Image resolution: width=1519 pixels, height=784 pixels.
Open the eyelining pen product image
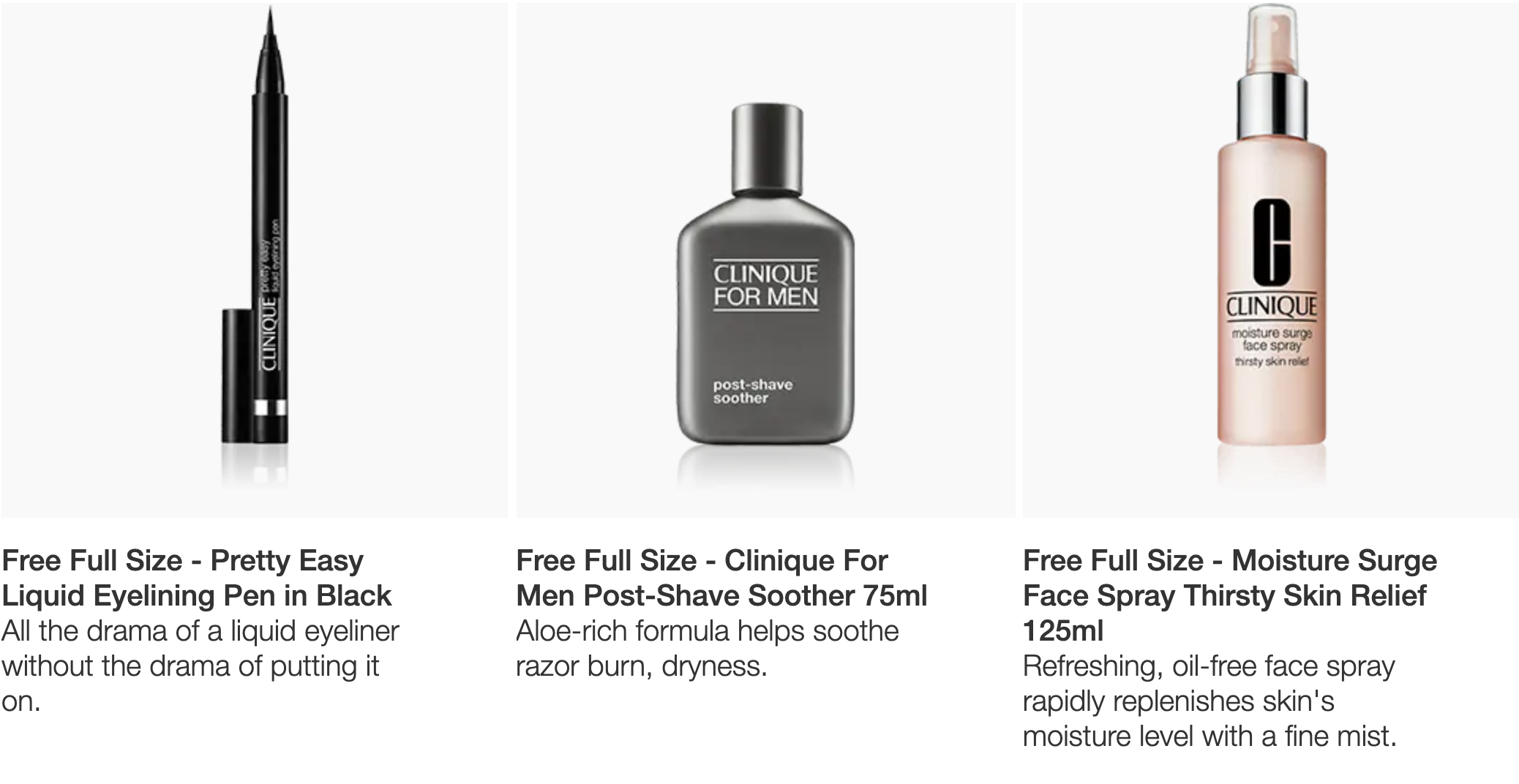click(x=254, y=260)
